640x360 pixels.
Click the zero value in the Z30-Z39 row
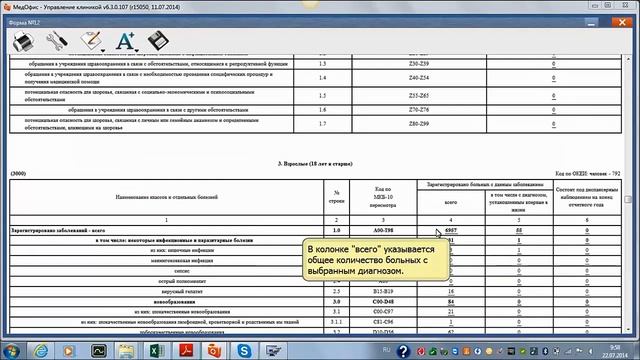point(553,64)
